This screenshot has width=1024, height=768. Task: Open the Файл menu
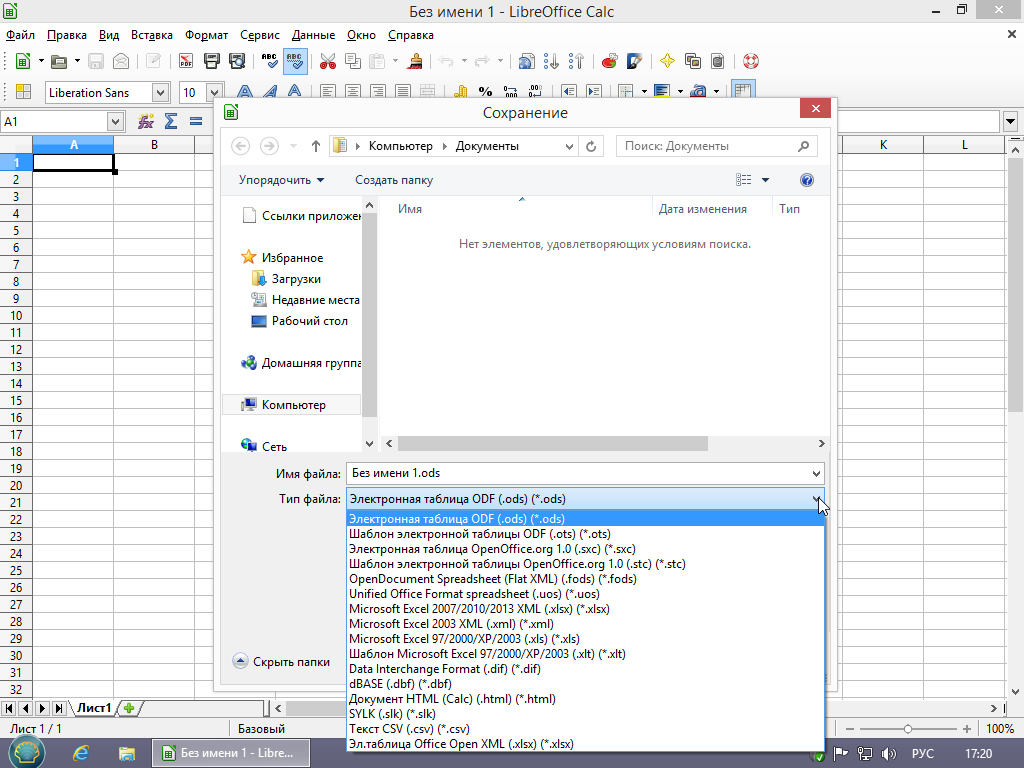[20, 35]
